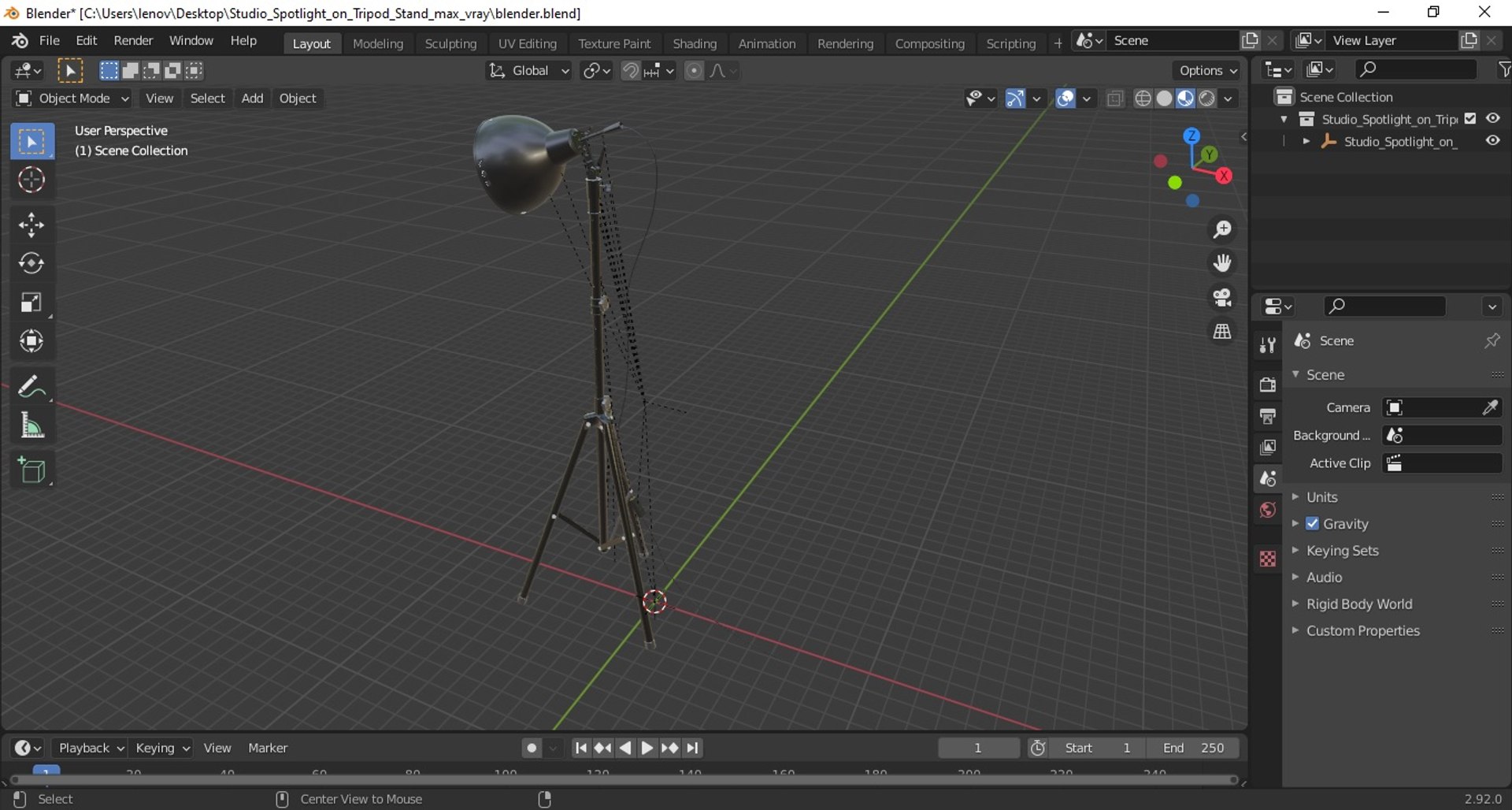This screenshot has width=1512, height=810.
Task: Click the current frame field
Action: (978, 748)
